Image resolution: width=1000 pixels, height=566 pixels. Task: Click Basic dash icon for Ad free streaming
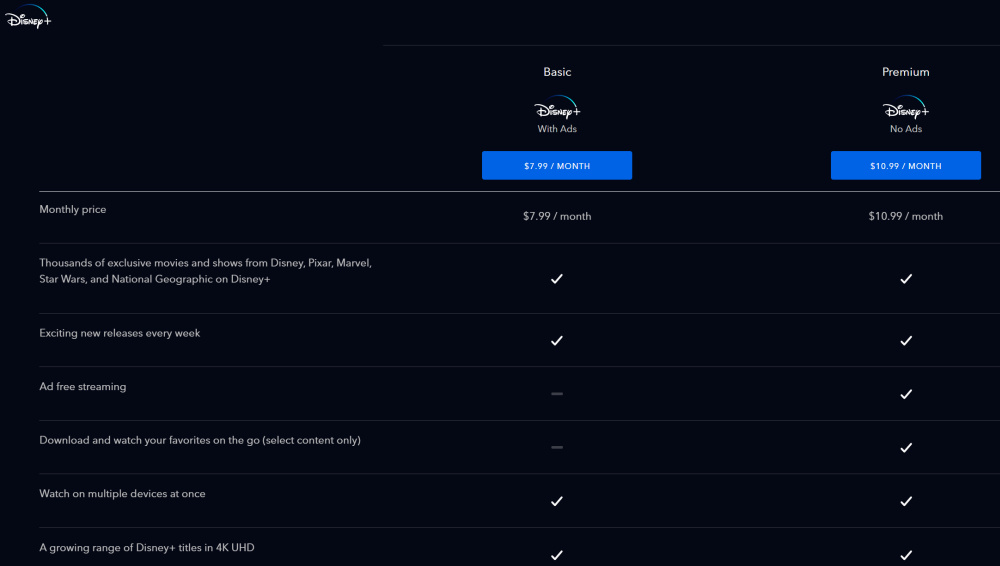click(557, 394)
